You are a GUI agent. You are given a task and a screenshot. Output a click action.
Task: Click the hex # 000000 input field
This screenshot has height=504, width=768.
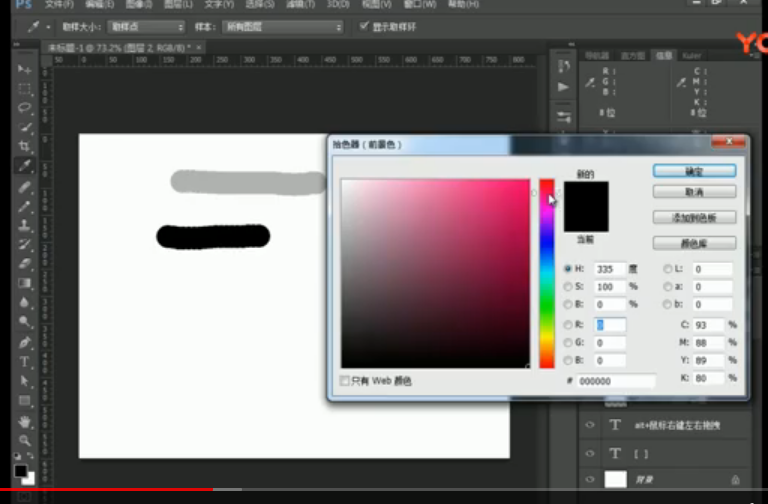click(616, 381)
